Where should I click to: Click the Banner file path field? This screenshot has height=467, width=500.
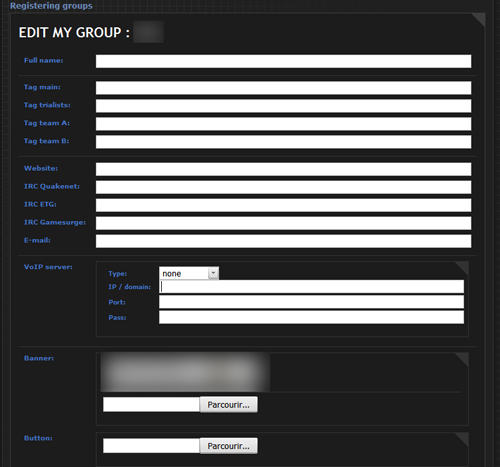pos(151,405)
